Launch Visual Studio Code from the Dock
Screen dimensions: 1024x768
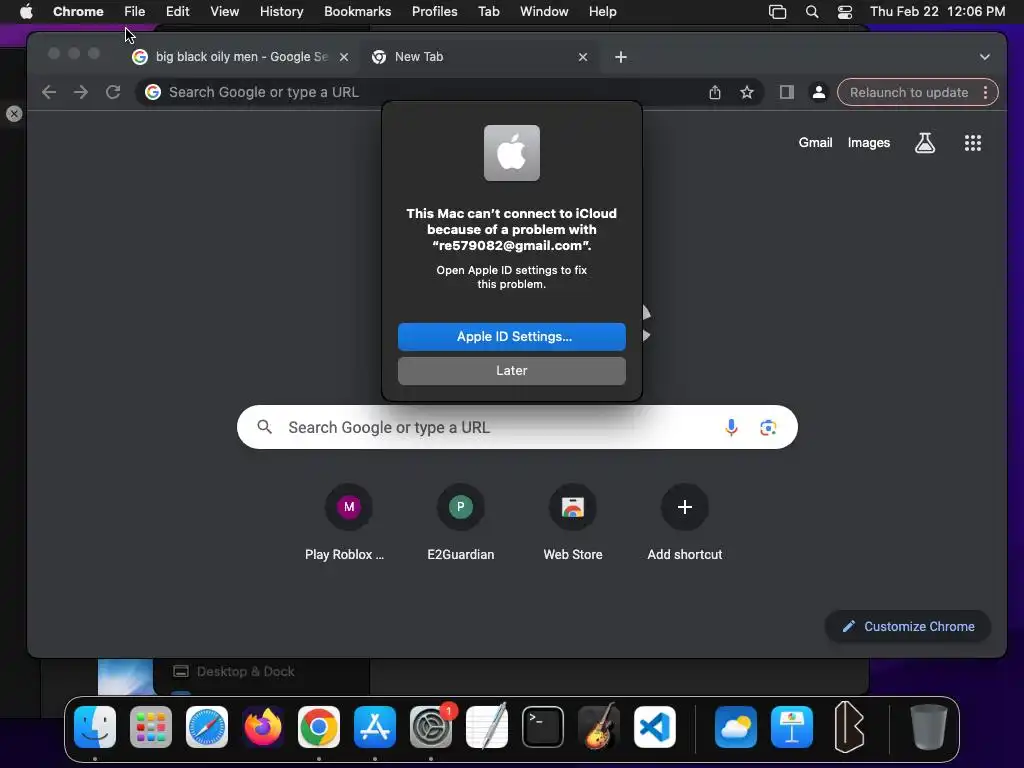pos(655,727)
